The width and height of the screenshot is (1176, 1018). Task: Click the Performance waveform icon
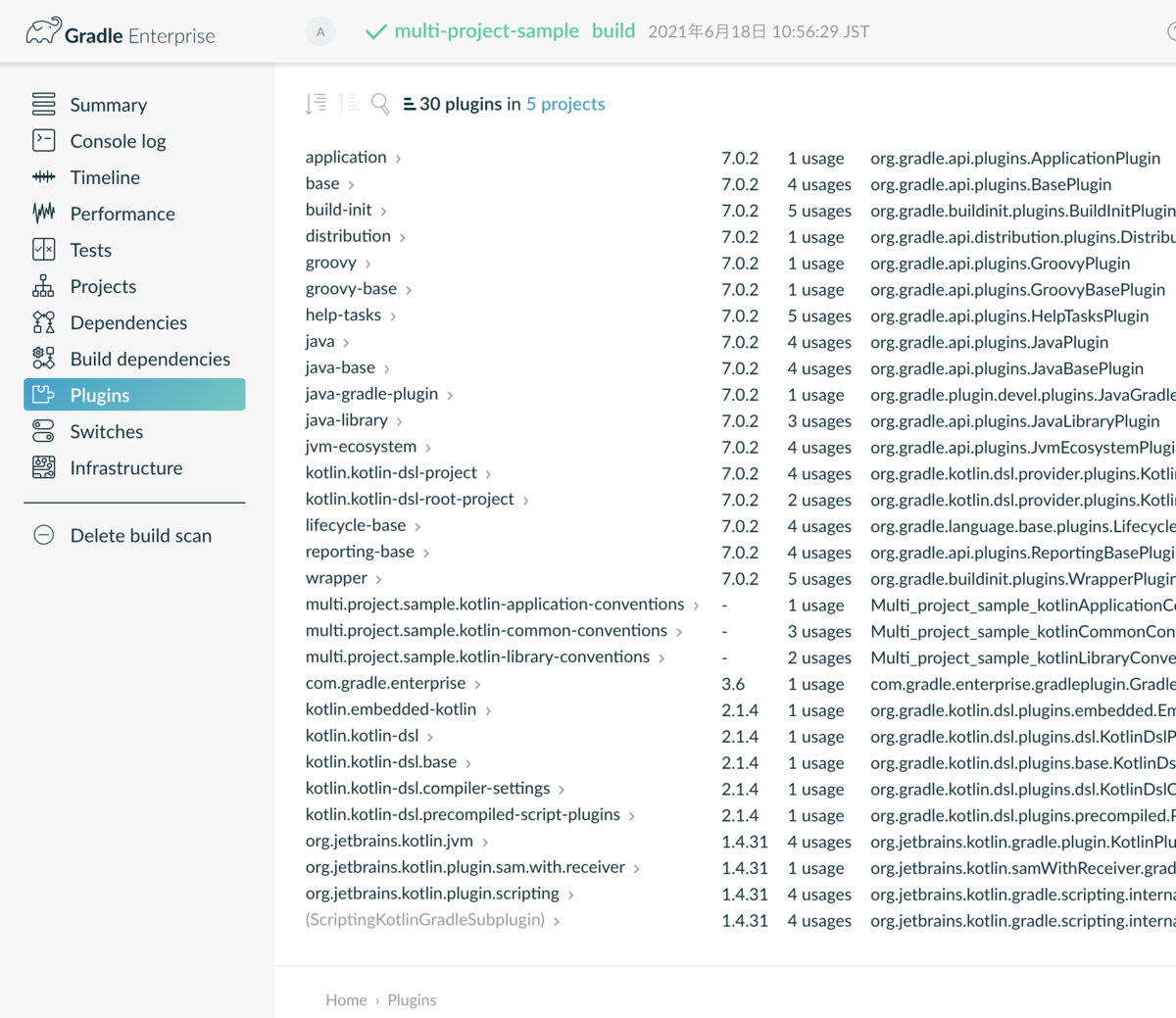pos(44,214)
